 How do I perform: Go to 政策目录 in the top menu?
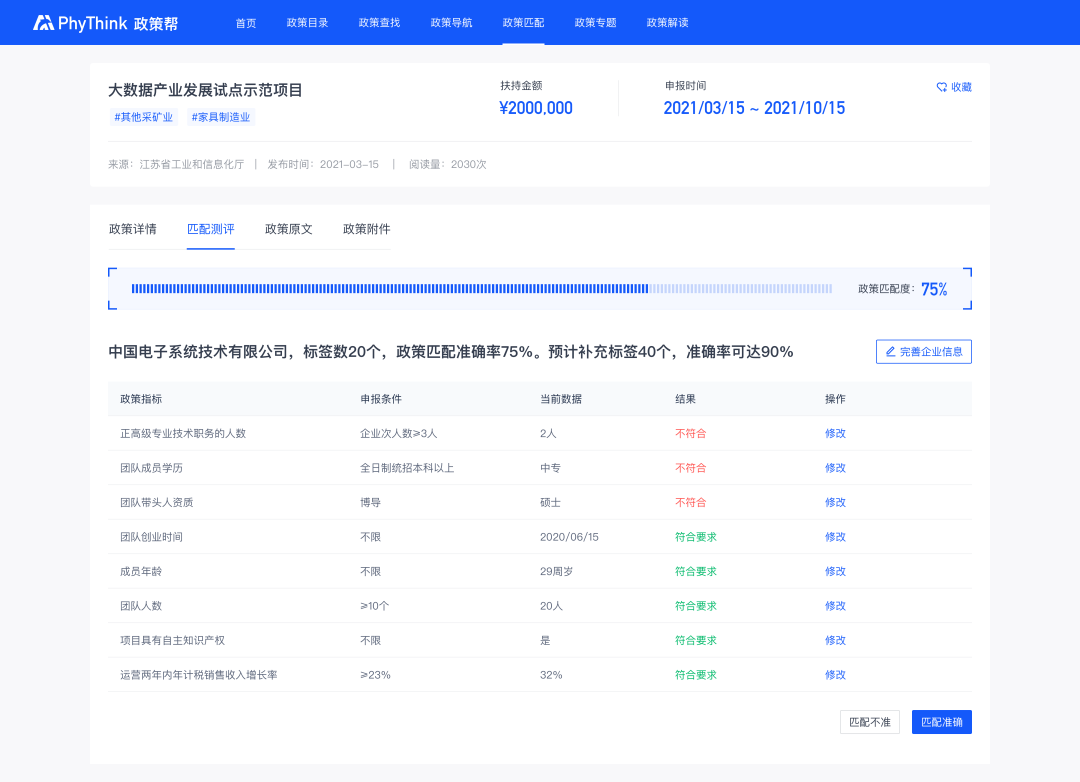pyautogui.click(x=307, y=23)
